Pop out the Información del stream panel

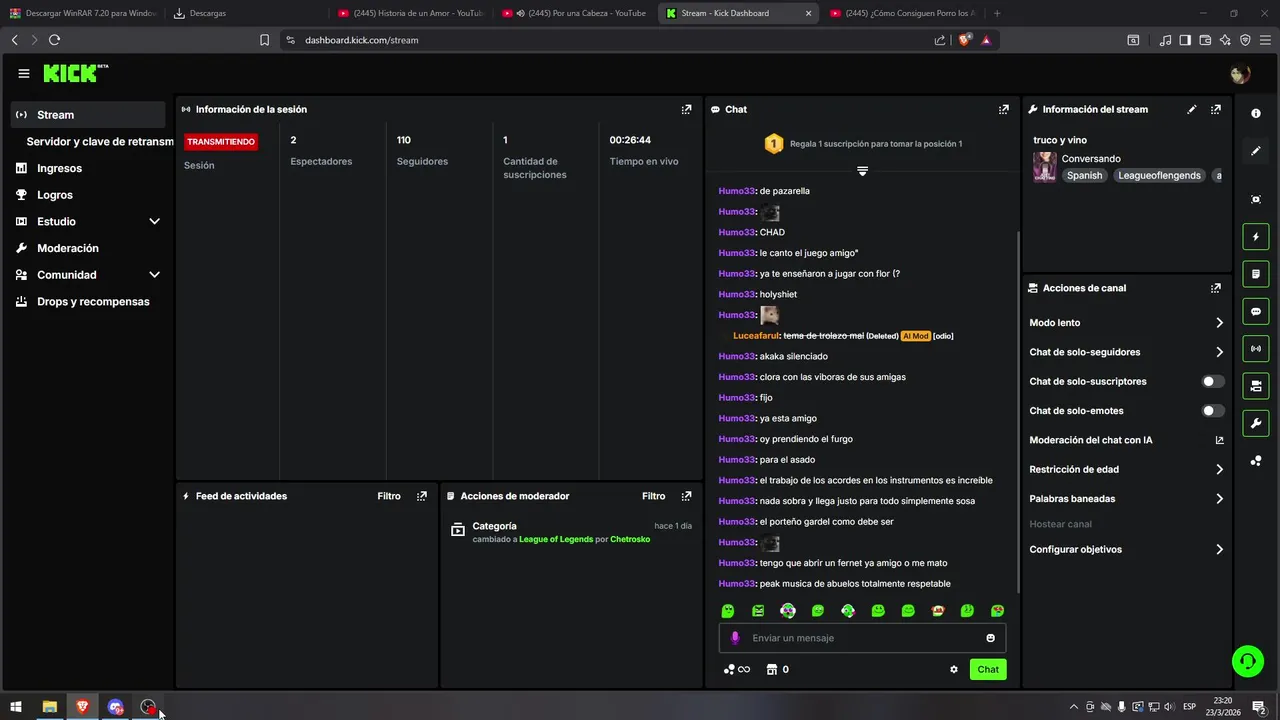pos(1216,109)
